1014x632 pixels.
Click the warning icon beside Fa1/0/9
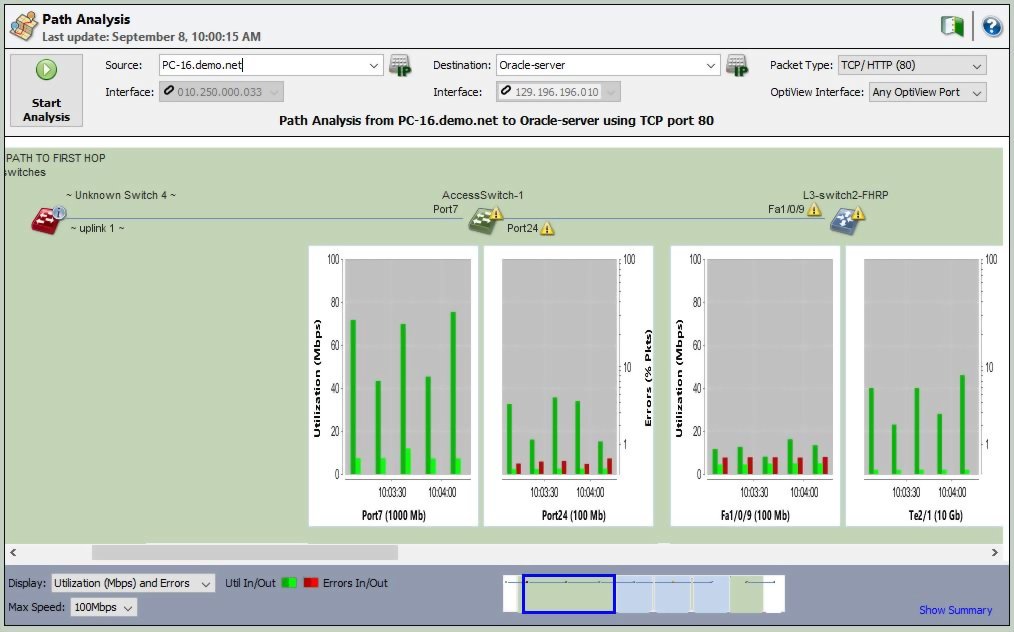pyautogui.click(x=814, y=210)
